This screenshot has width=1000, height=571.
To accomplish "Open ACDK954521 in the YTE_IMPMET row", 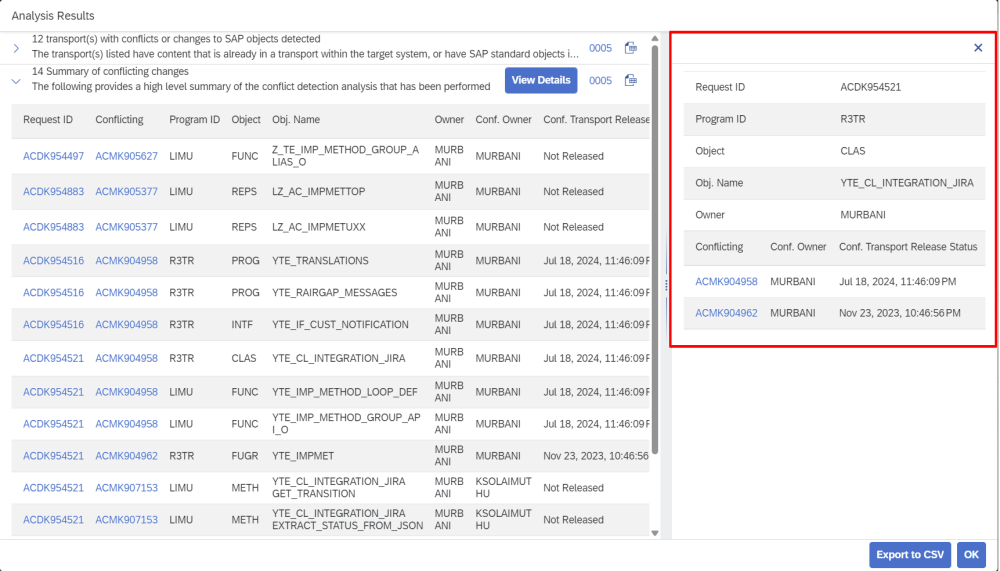I will click(x=54, y=456).
